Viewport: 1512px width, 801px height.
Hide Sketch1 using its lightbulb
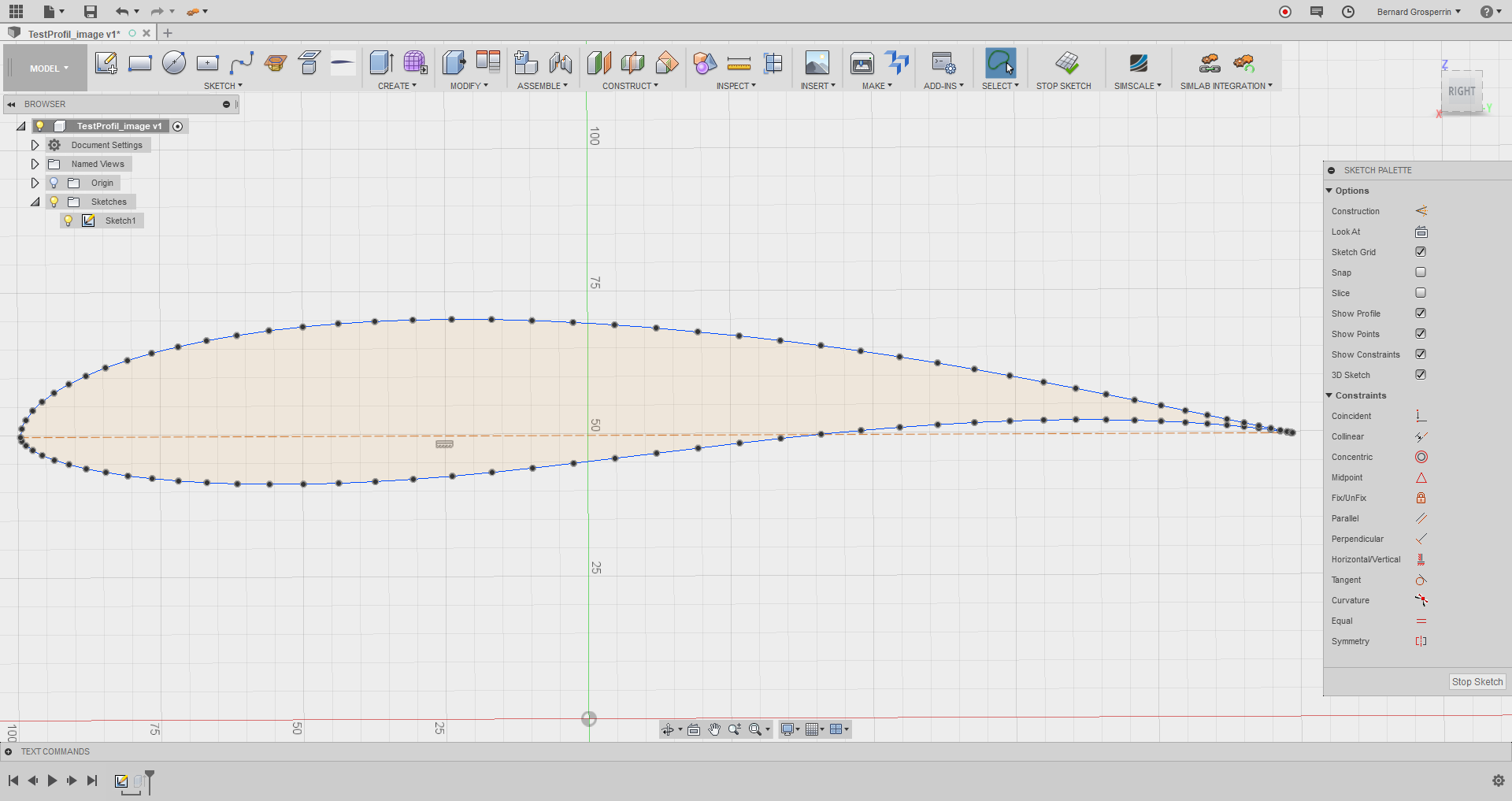[x=69, y=221]
